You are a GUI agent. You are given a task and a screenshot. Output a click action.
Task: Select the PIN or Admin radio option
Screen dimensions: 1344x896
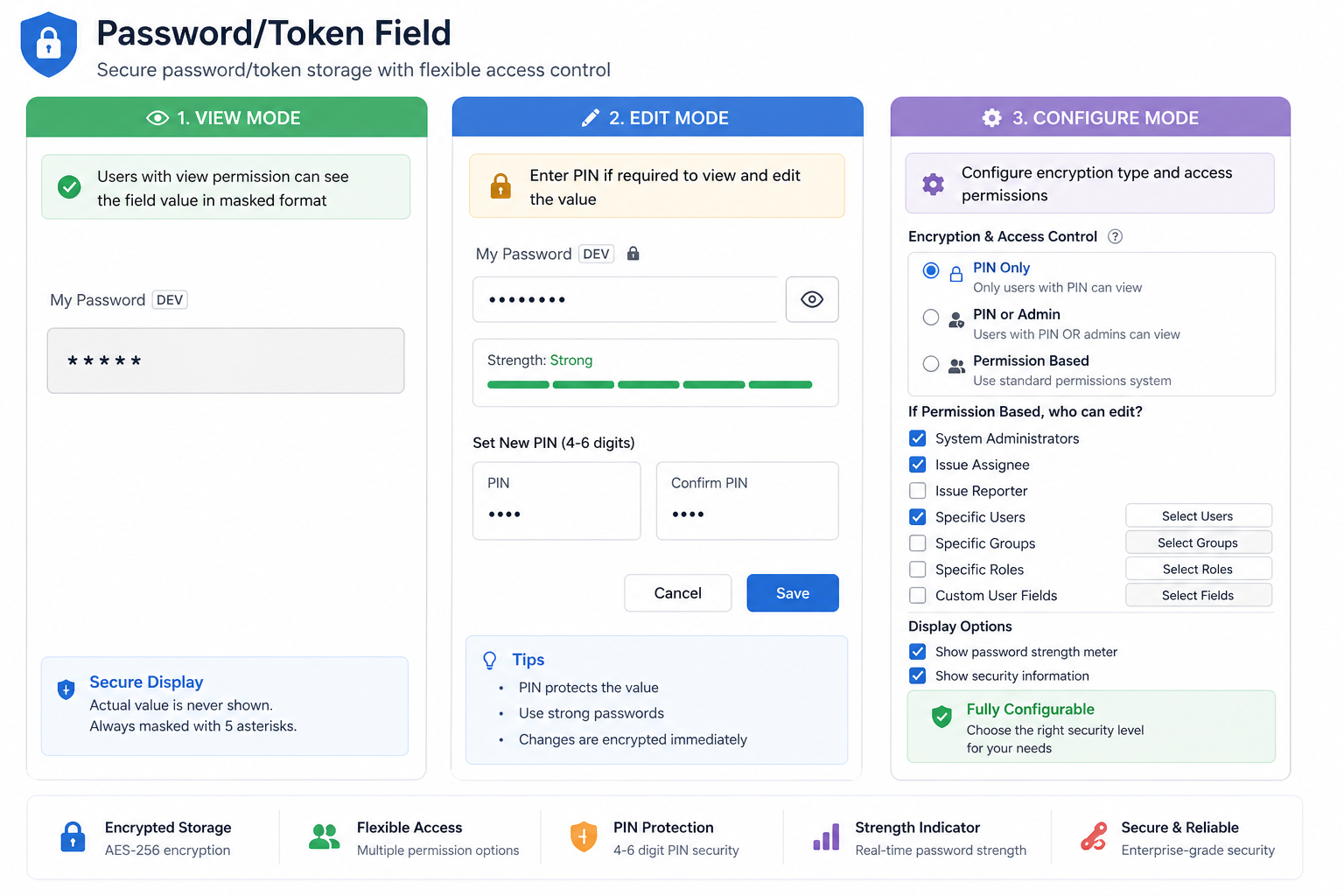[x=931, y=317]
